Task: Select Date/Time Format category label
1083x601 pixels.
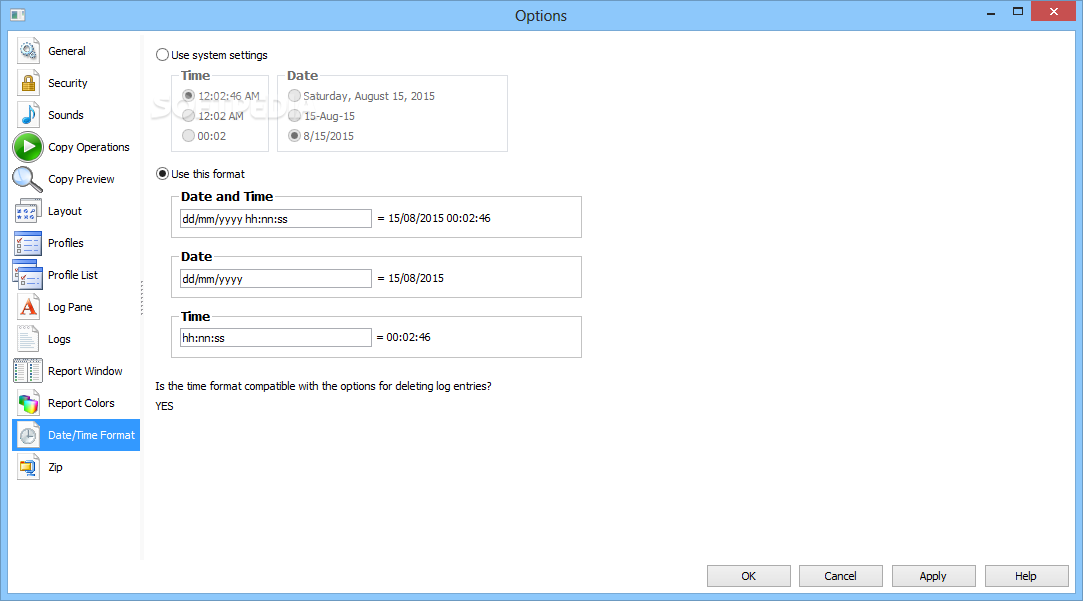Action: 91,435
